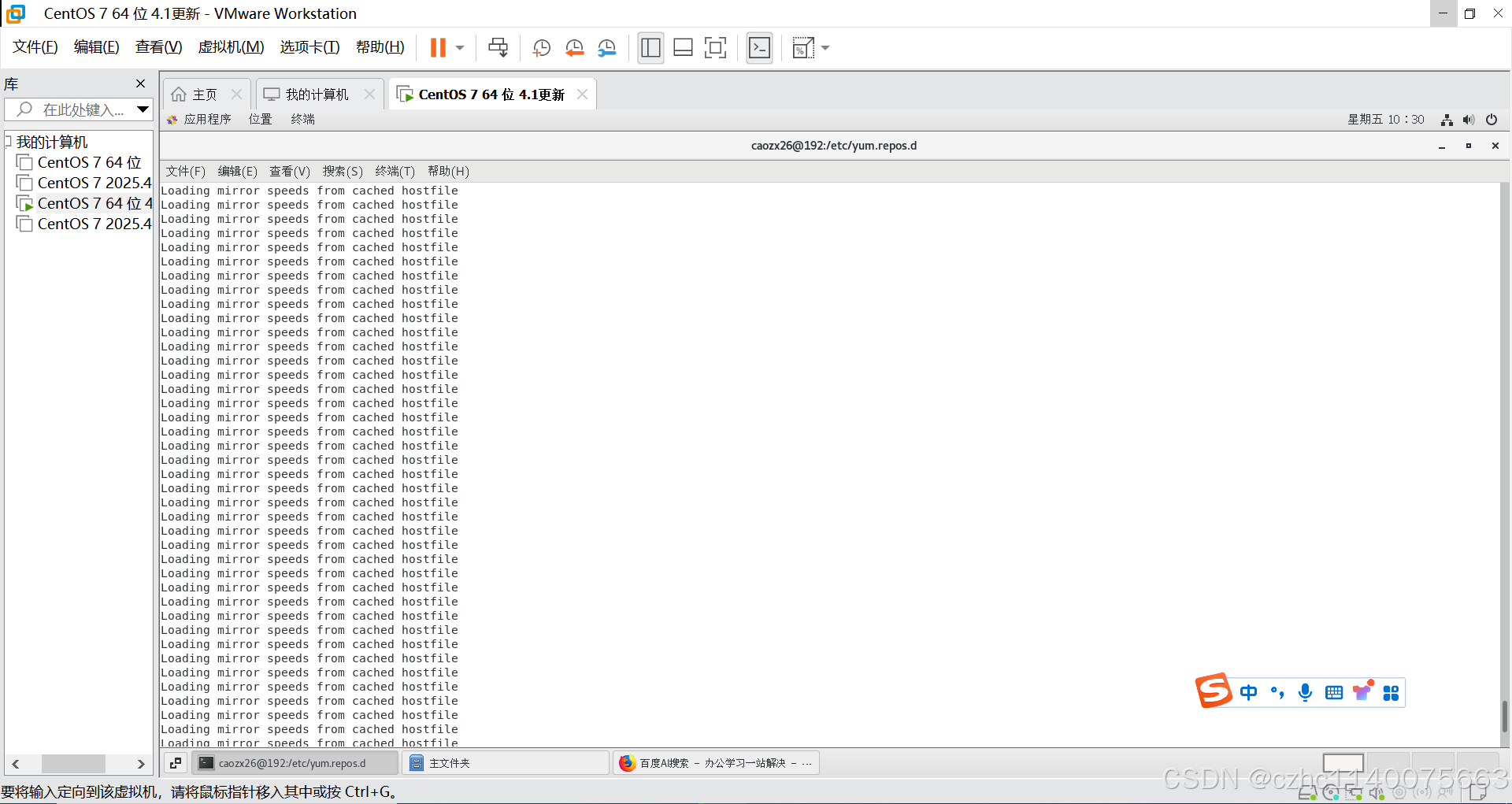The width and height of the screenshot is (1512, 804).
Task: Click the library search input field
Action: click(77, 109)
